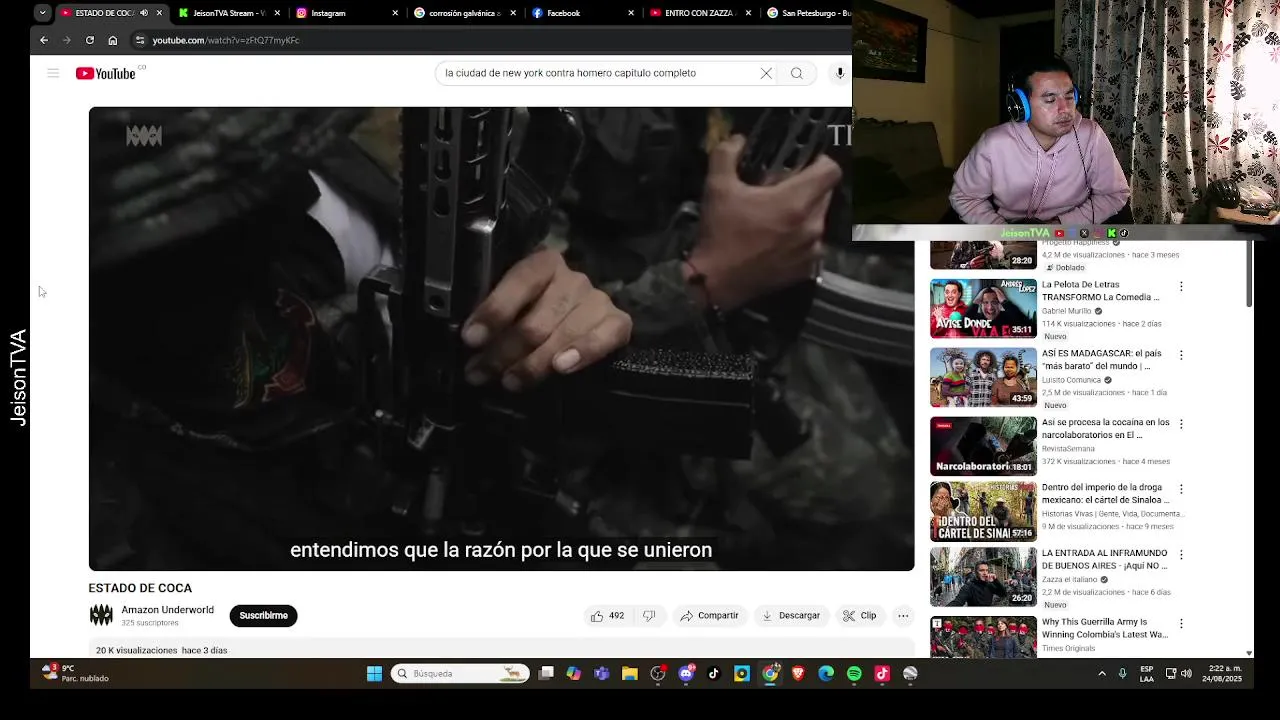1280x720 pixels.
Task: Start voice search with microphone icon
Action: click(x=840, y=73)
